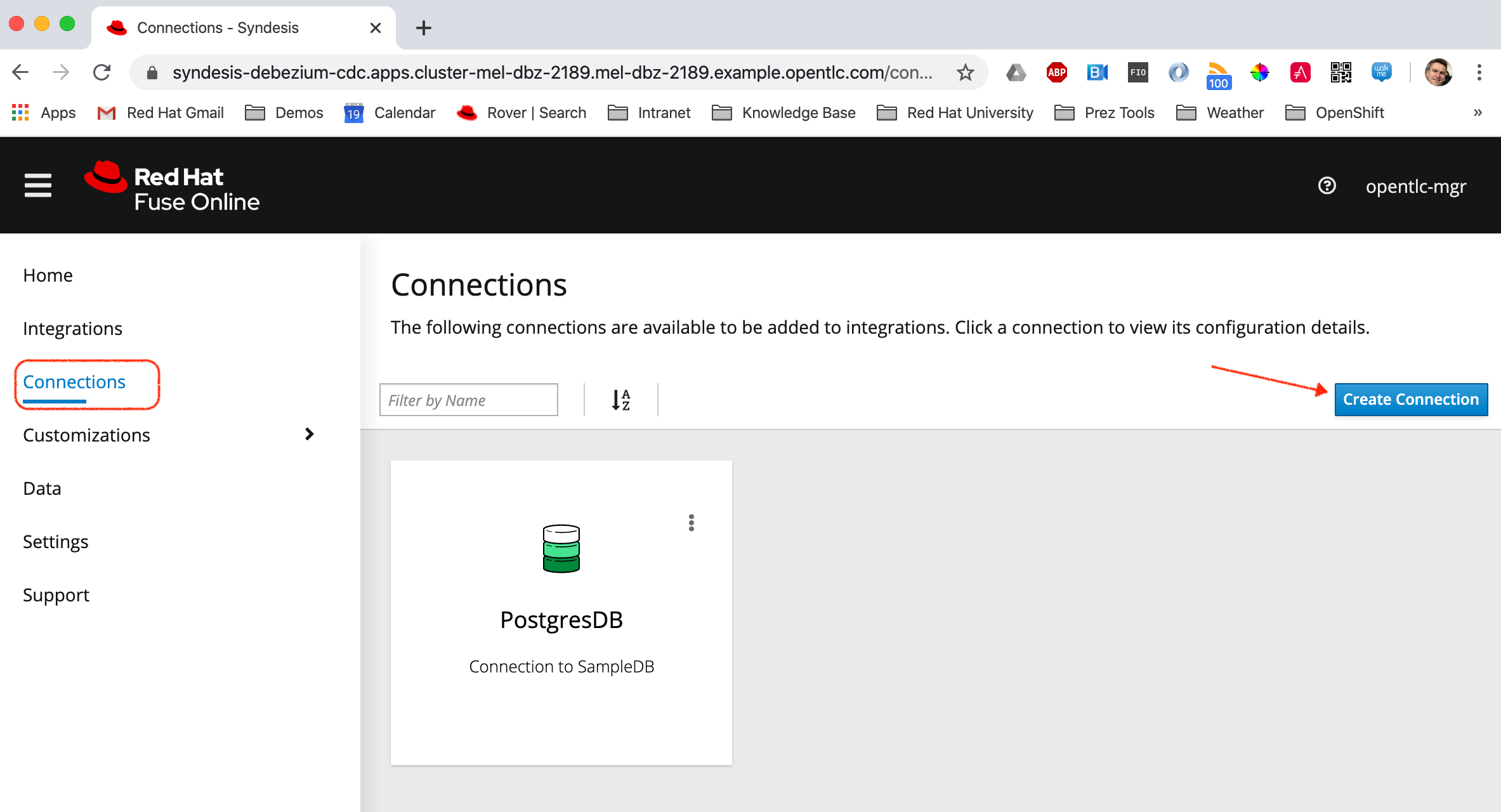
Task: Open the Red Hat University bookmark folder
Action: pos(955,113)
